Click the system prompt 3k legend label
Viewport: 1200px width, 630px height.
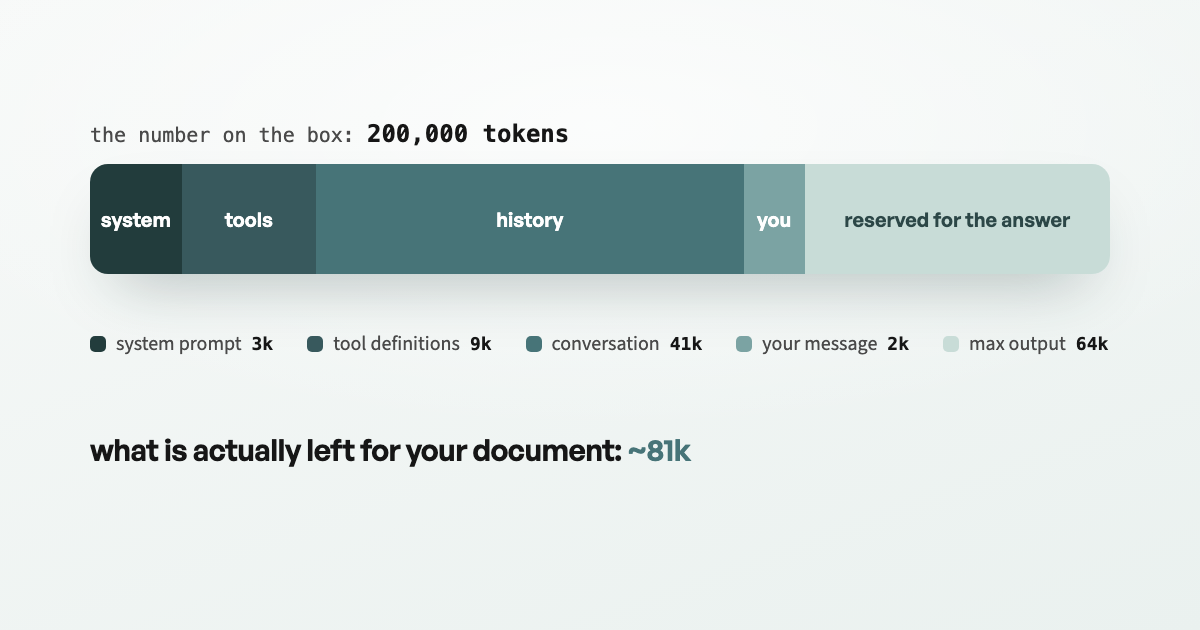(x=194, y=344)
